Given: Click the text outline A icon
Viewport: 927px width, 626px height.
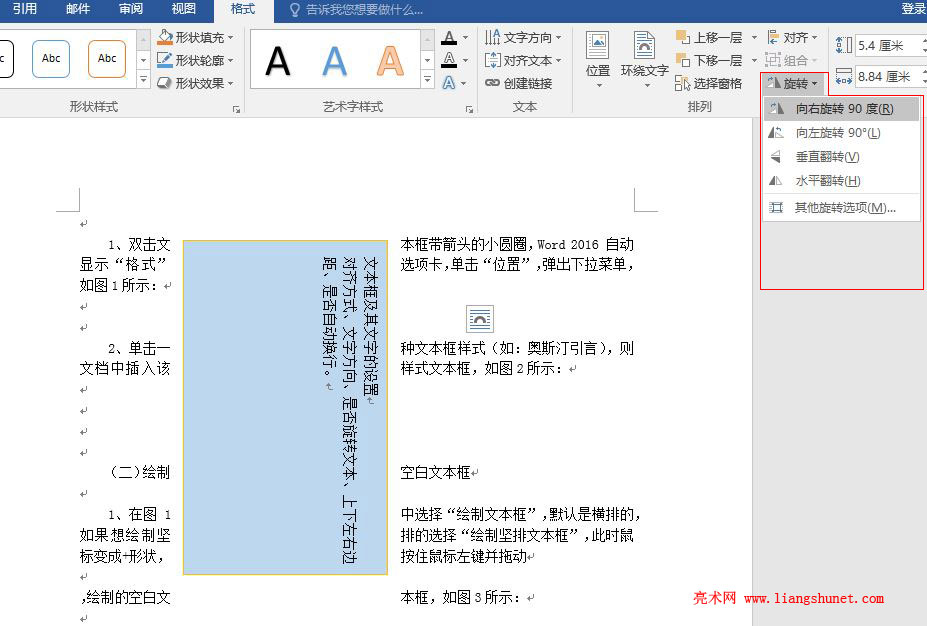Looking at the screenshot, I should tap(449, 60).
